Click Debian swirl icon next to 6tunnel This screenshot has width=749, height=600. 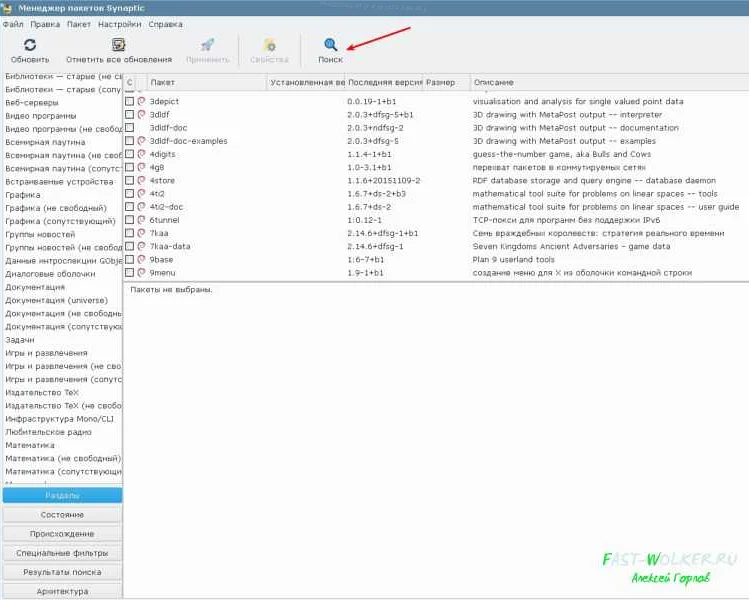pyautogui.click(x=141, y=220)
